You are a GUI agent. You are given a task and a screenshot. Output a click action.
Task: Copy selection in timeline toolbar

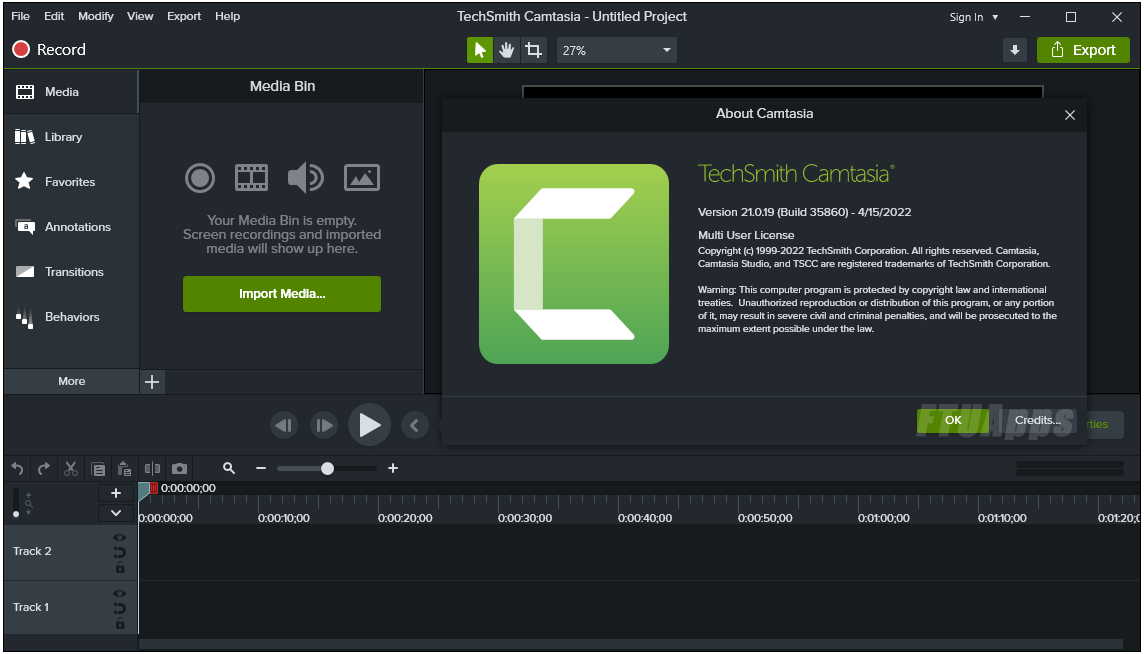click(x=98, y=469)
